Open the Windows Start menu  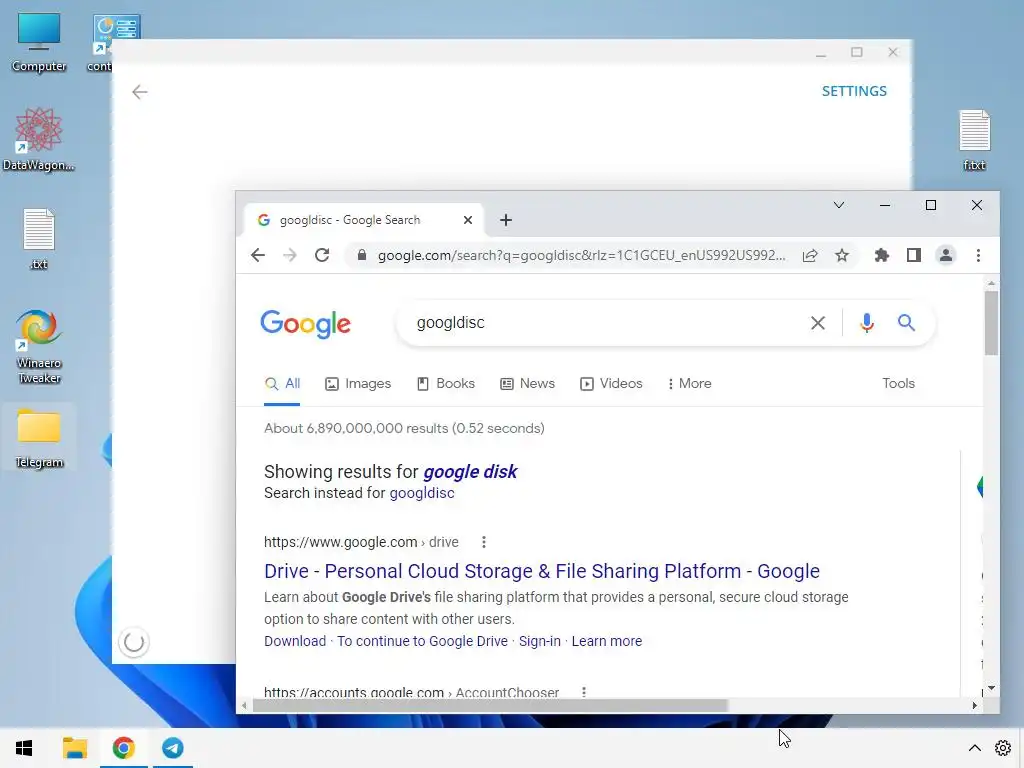(x=24, y=748)
